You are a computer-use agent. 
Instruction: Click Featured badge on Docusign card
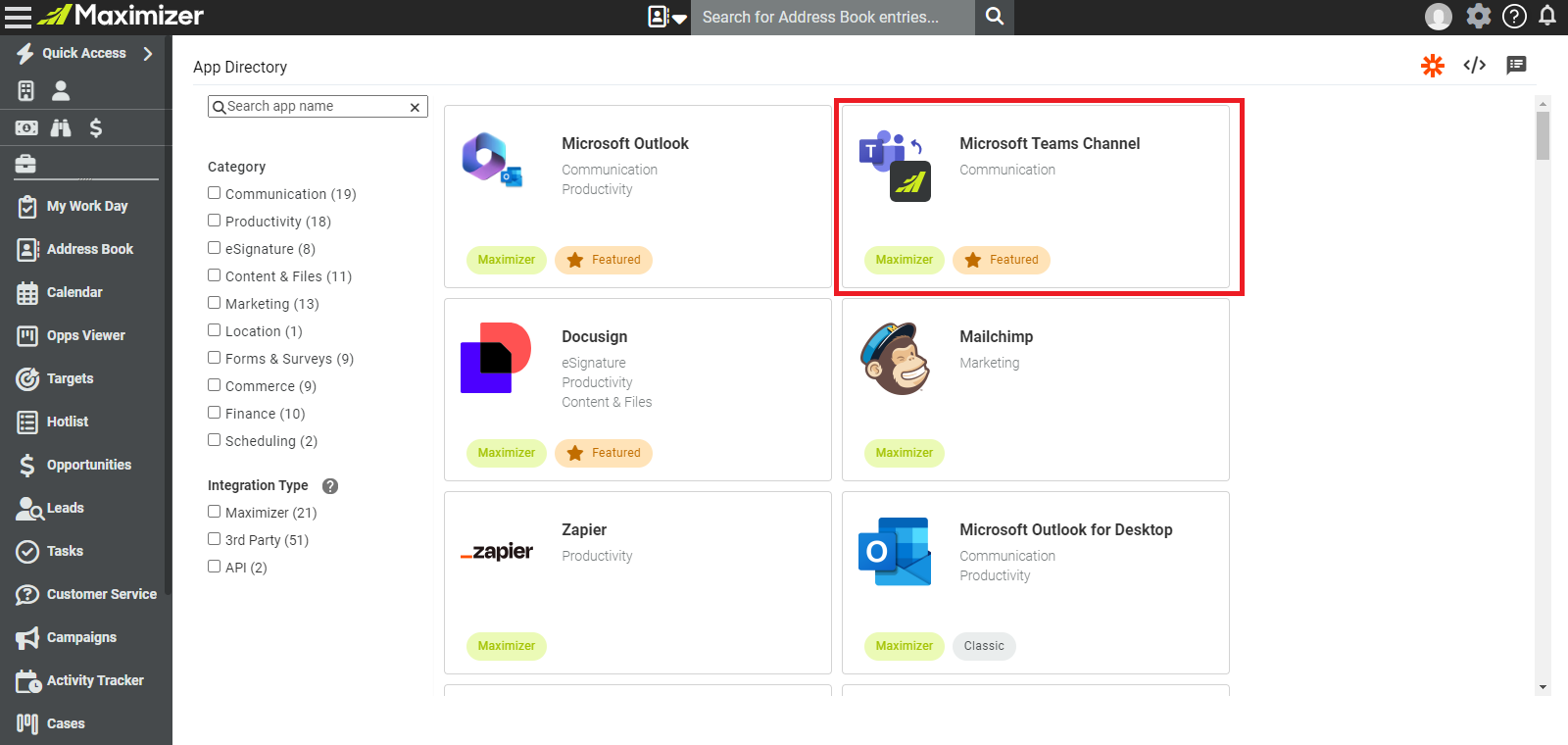pyautogui.click(x=604, y=453)
